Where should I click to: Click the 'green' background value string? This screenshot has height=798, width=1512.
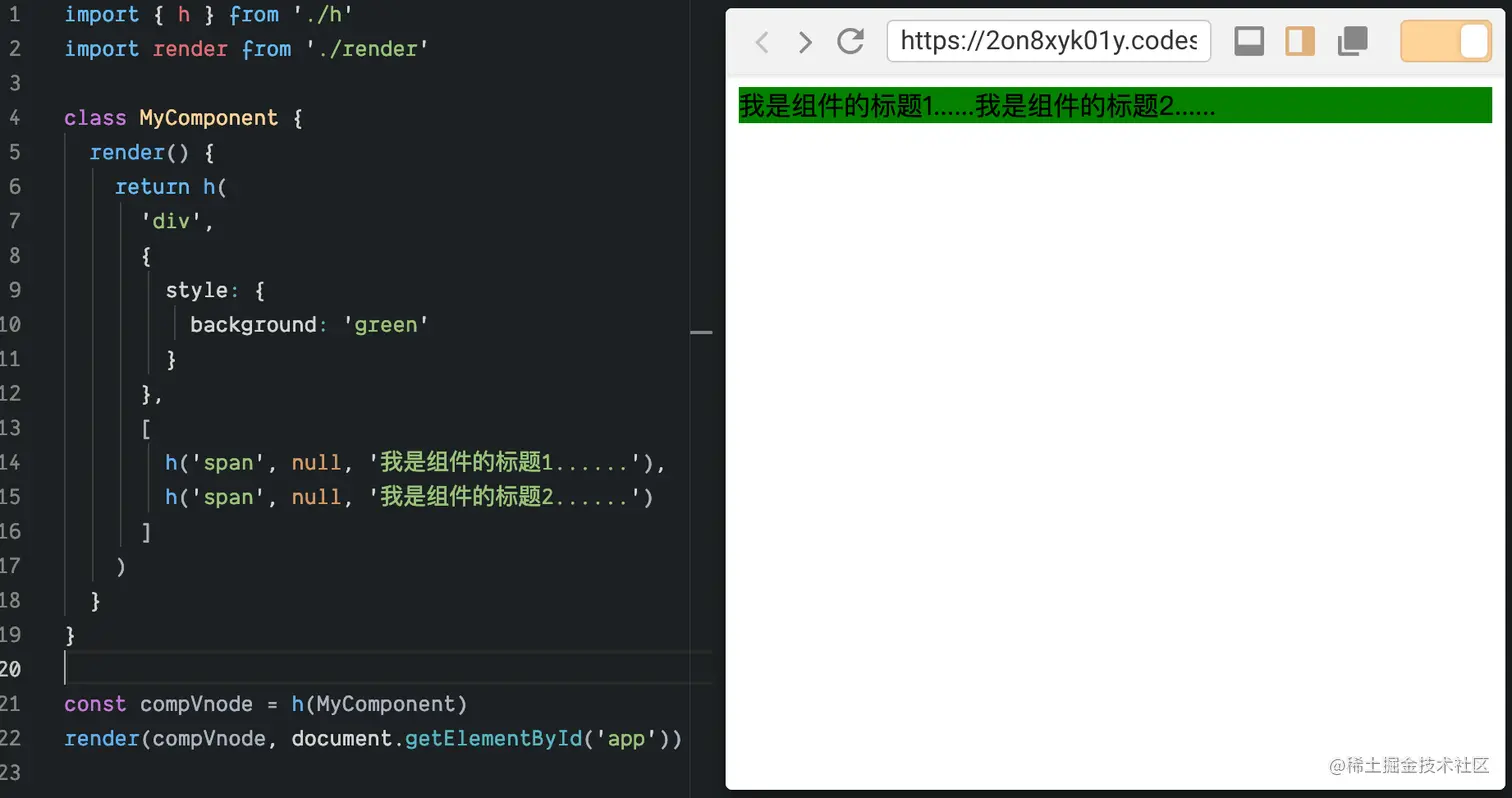385,324
